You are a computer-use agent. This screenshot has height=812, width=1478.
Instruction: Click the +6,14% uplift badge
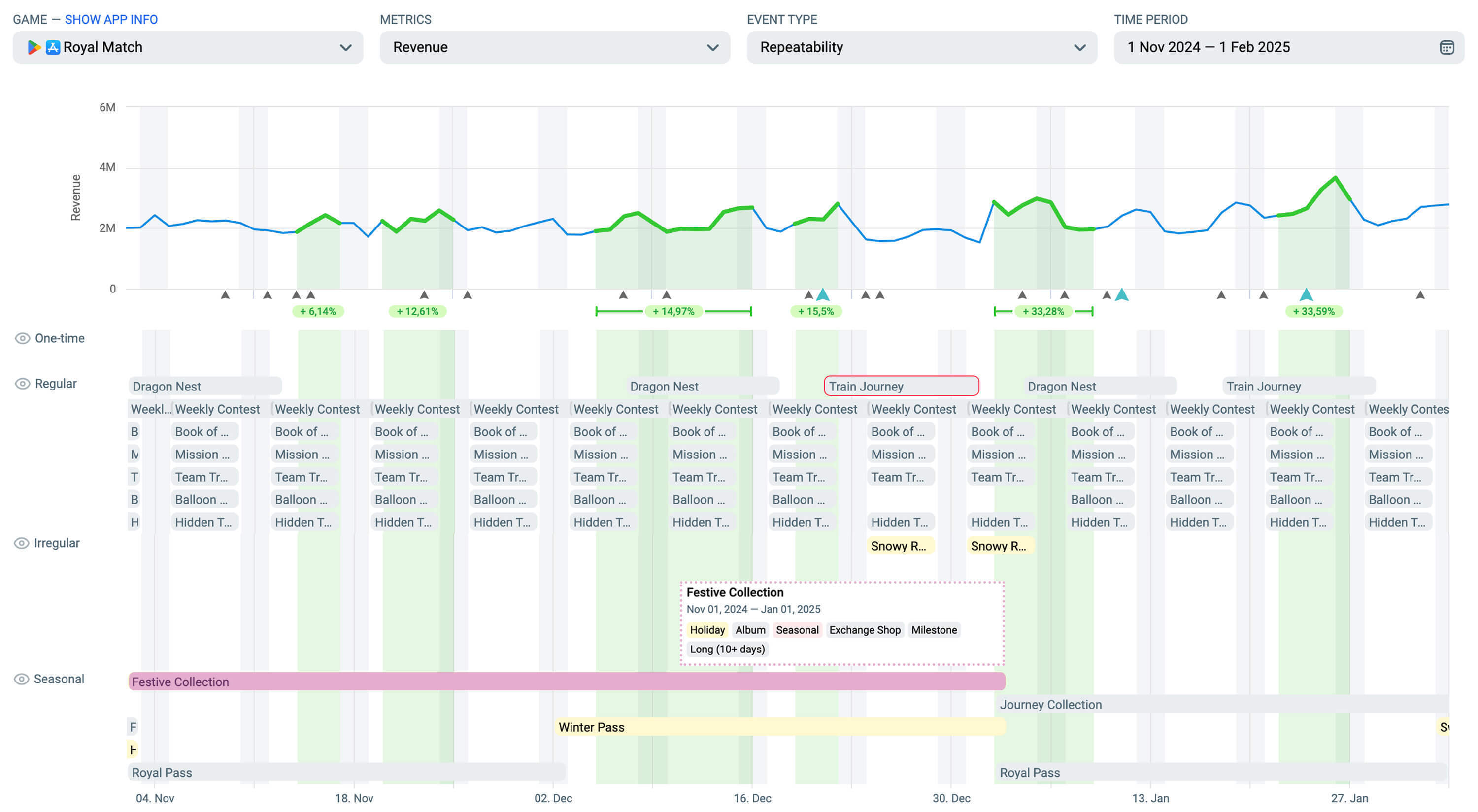click(318, 311)
